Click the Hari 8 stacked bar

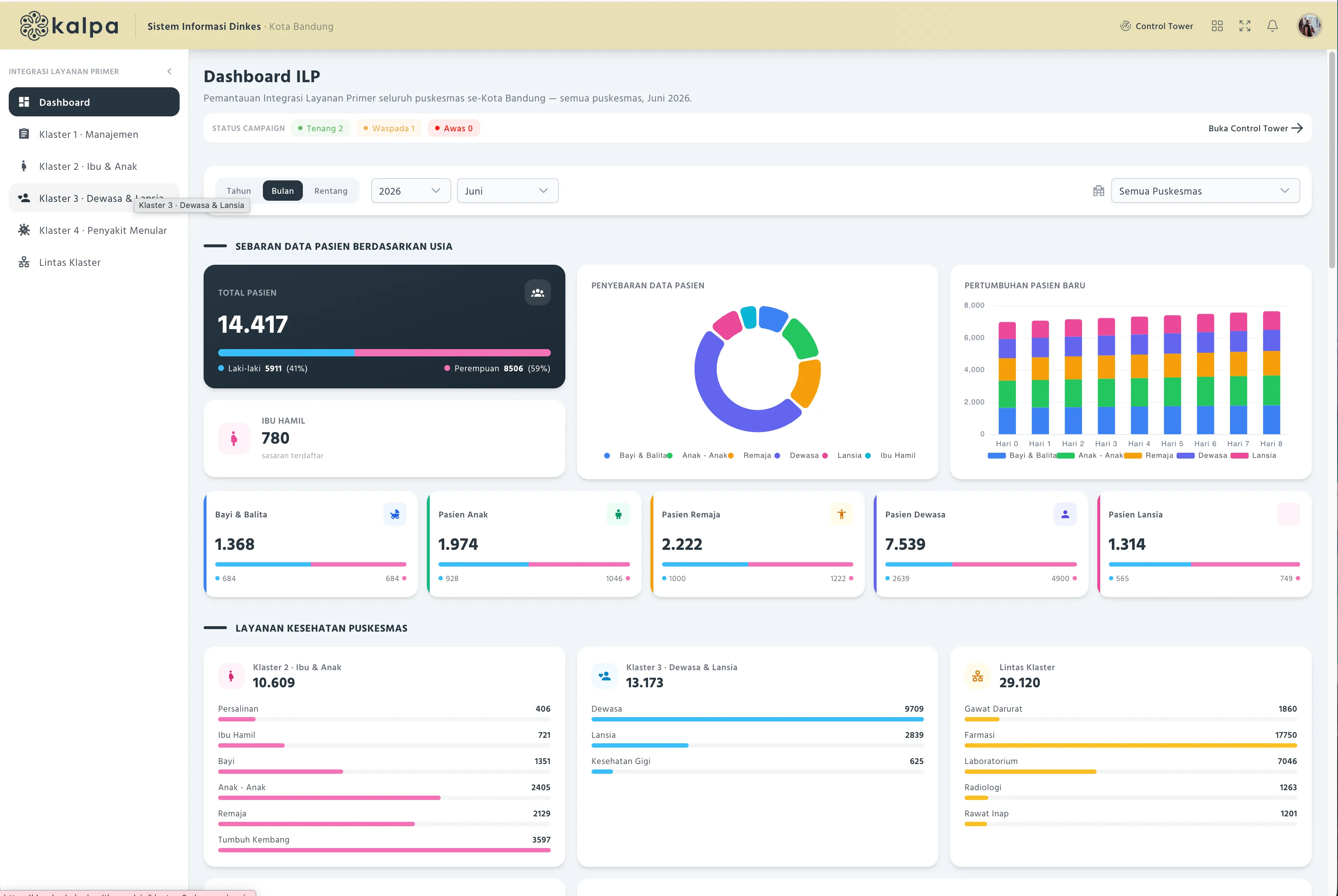click(x=1271, y=373)
